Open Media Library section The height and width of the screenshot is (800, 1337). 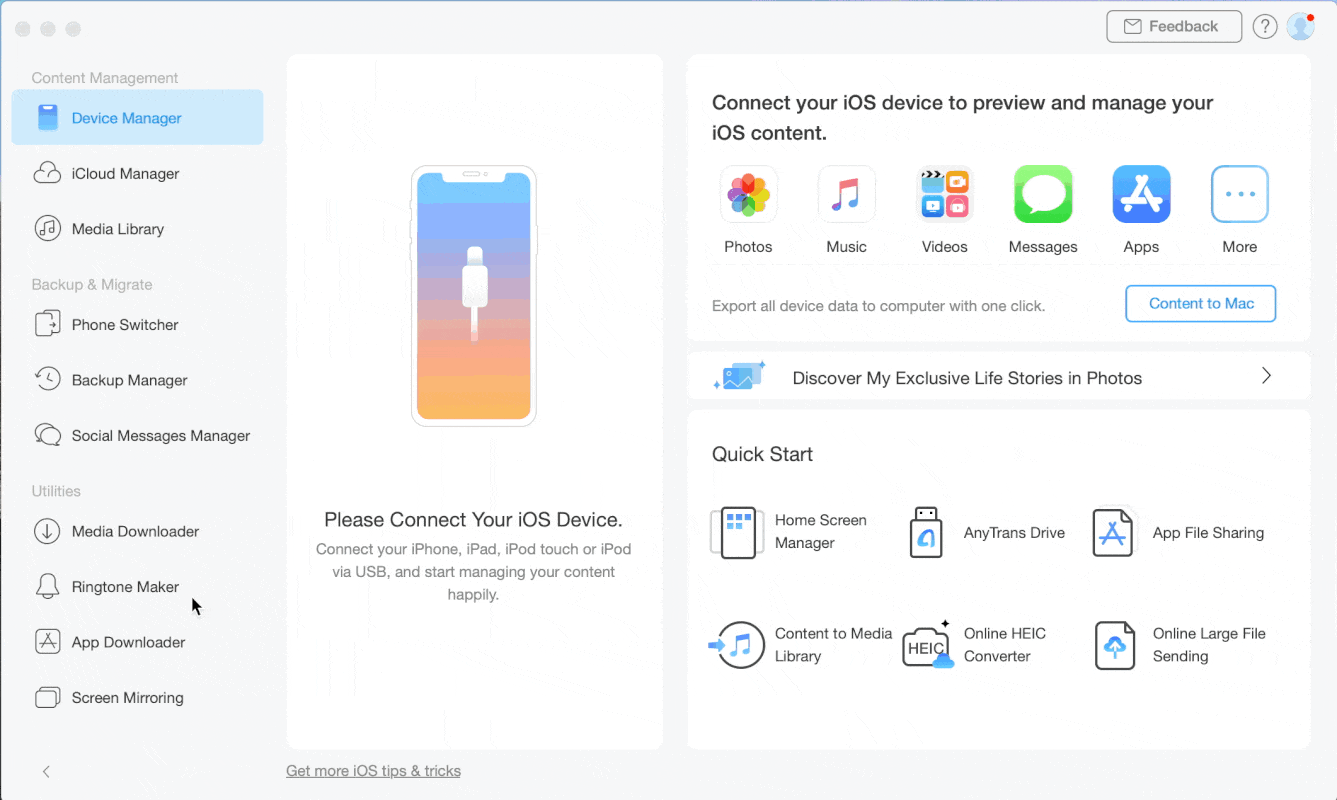tap(137, 229)
